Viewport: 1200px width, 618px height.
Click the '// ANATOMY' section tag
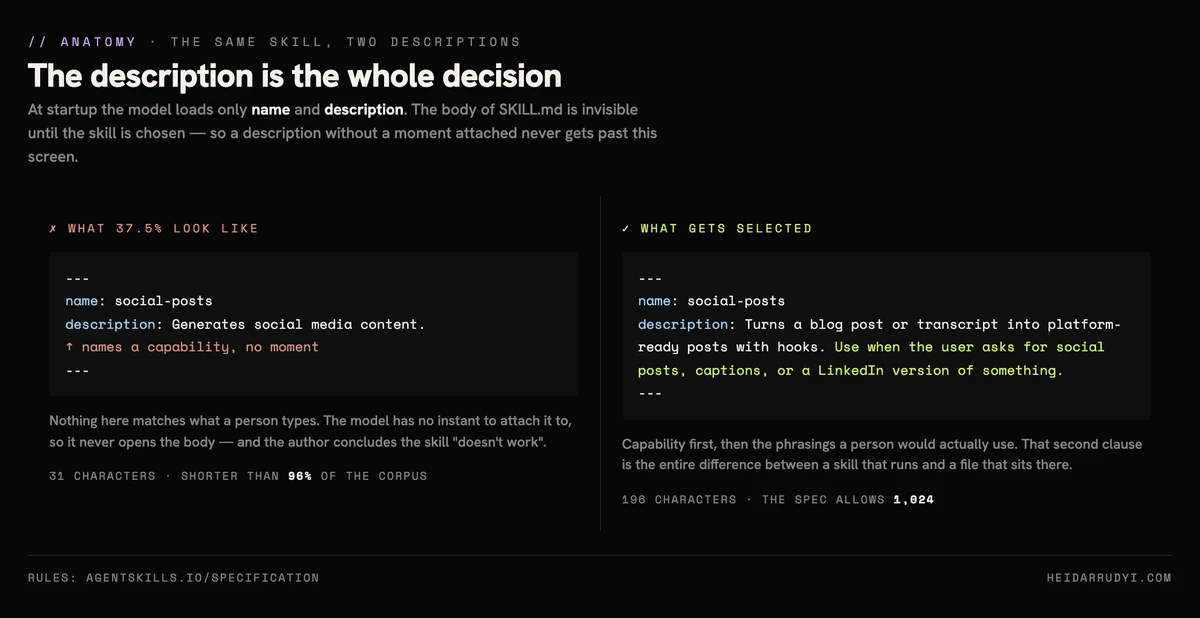point(82,42)
